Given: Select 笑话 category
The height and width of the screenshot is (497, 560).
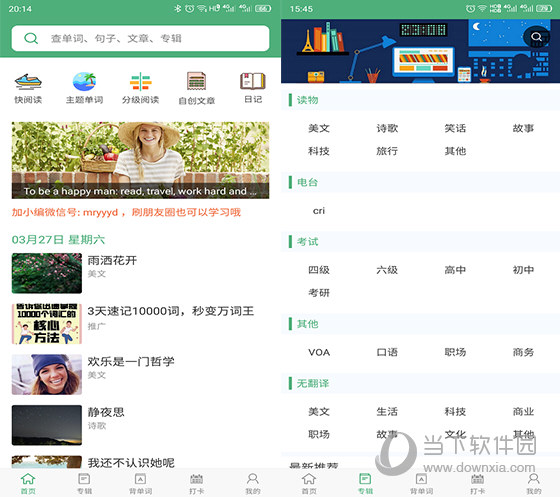Looking at the screenshot, I should click(455, 128).
